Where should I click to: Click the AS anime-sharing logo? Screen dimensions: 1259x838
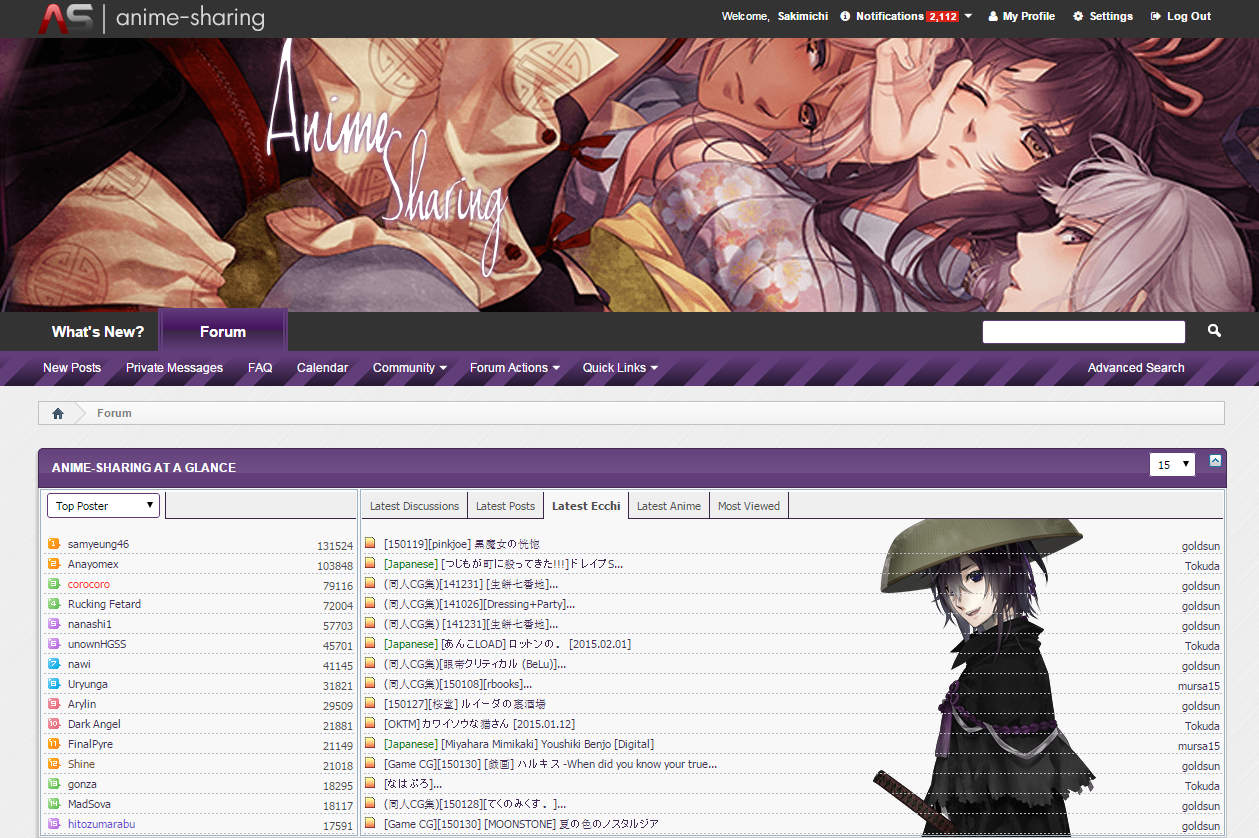152,18
